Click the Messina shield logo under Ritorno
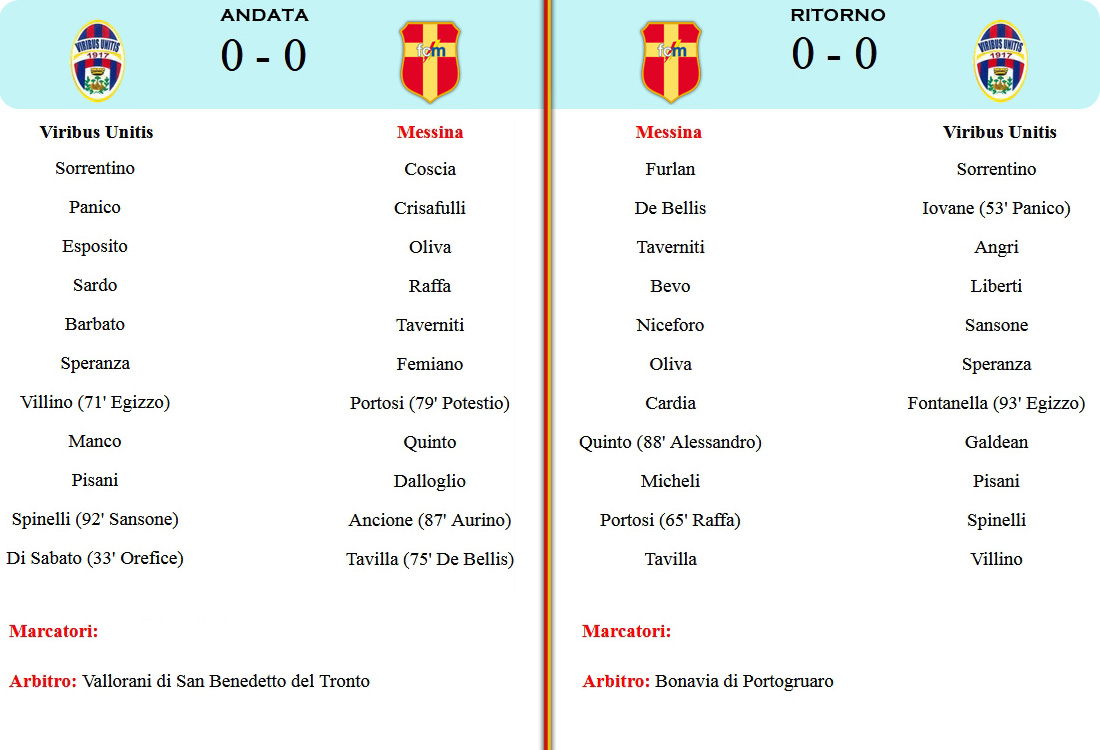Screen dimensions: 1100x750 [671, 62]
